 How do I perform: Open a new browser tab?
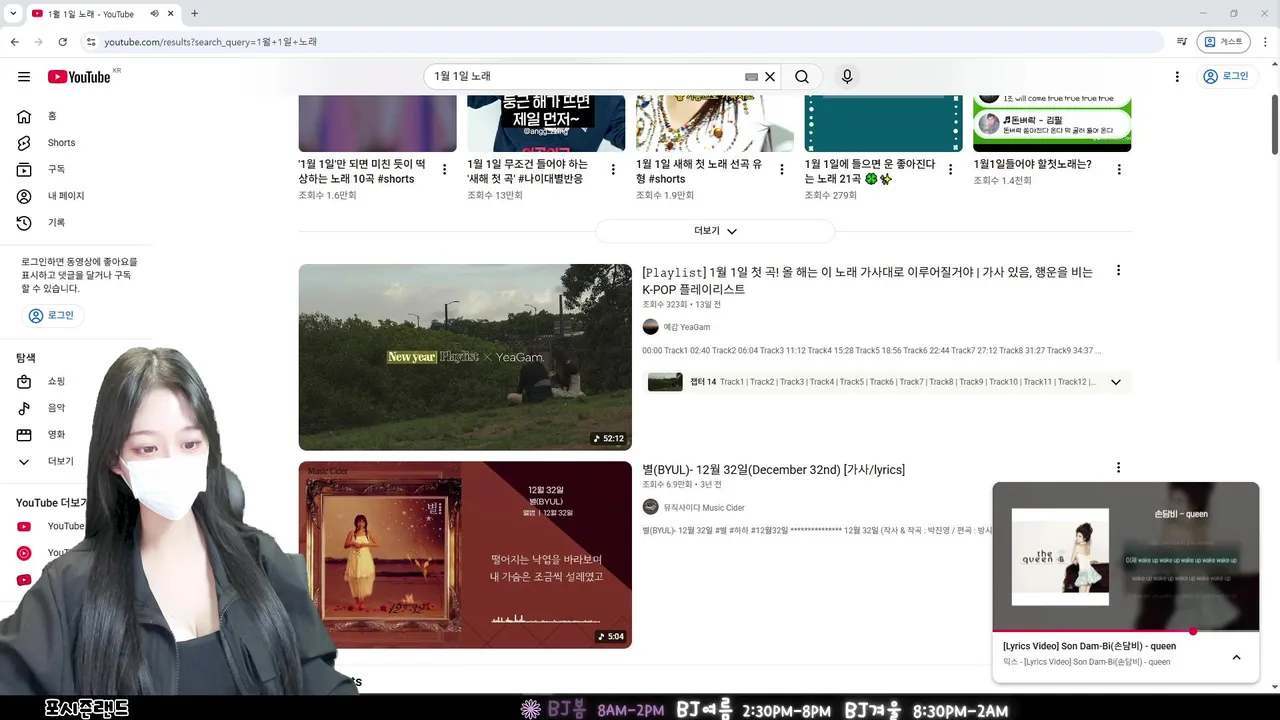click(194, 14)
